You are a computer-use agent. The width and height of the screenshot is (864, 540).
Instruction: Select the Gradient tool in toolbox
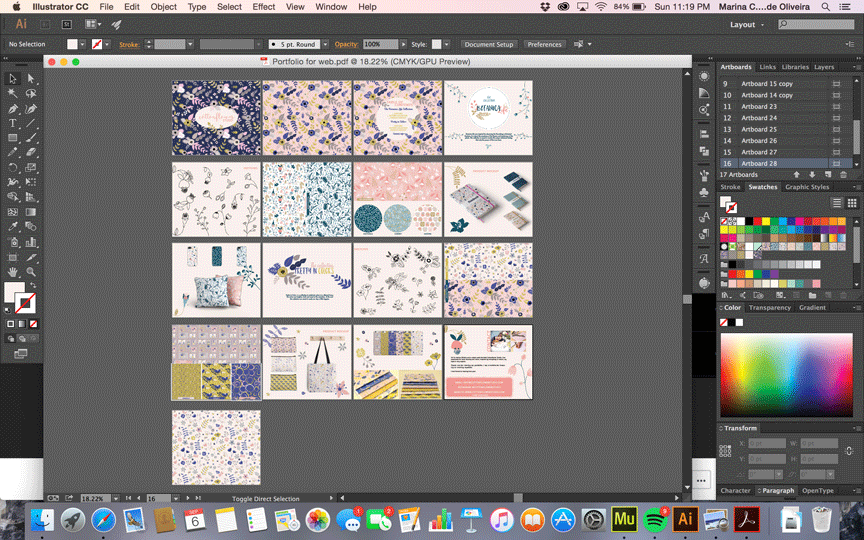click(31, 212)
